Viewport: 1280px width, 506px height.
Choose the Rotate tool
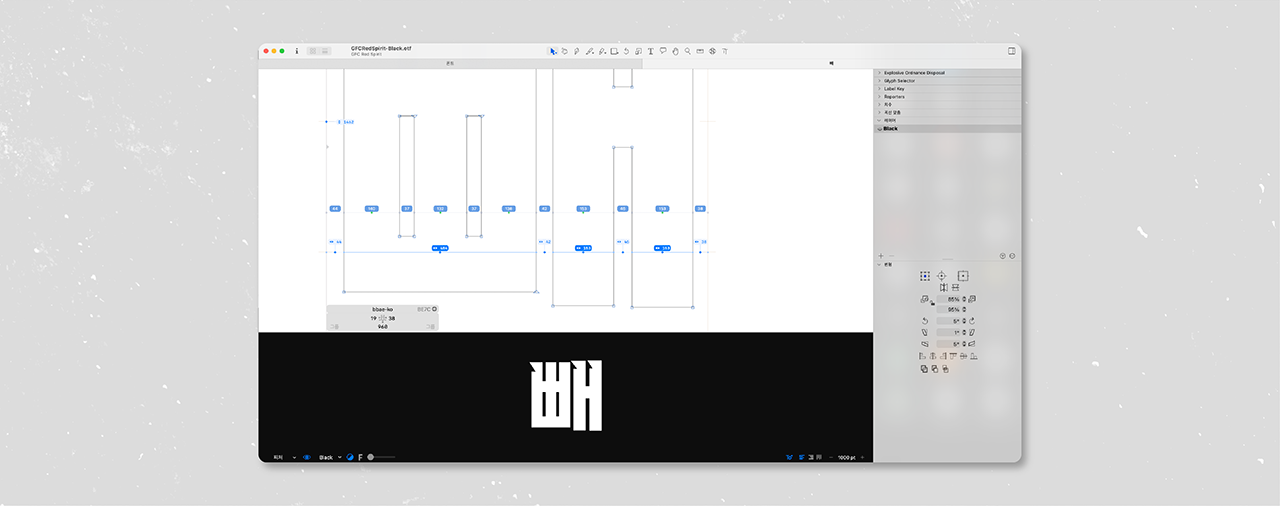pyautogui.click(x=626, y=51)
